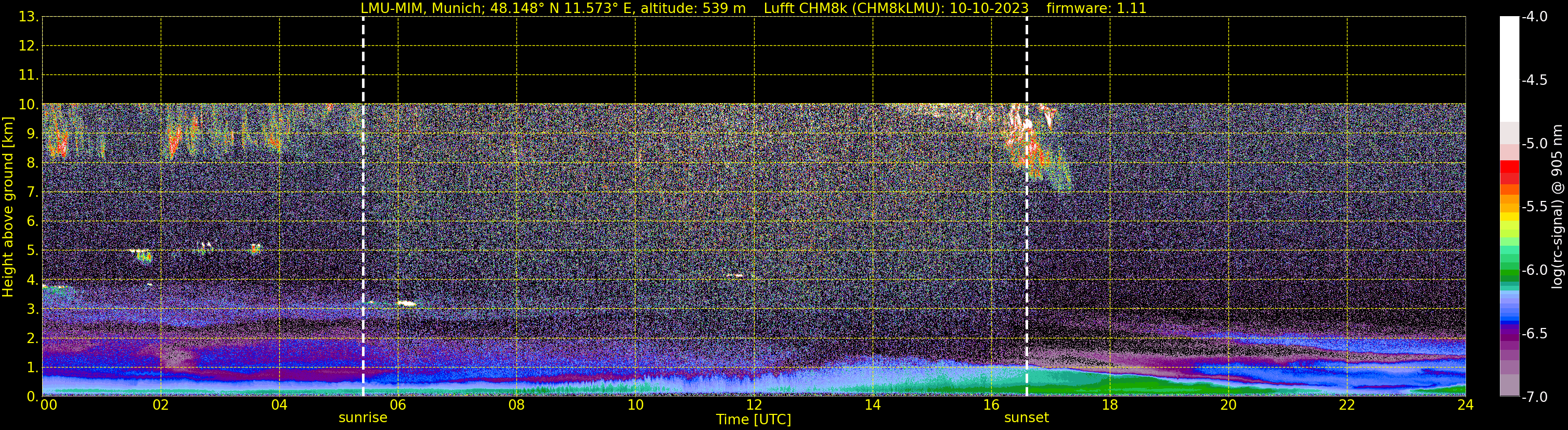This screenshot has height=430, width=1568.
Task: Click the time axis tick label '06'
Action: (398, 405)
